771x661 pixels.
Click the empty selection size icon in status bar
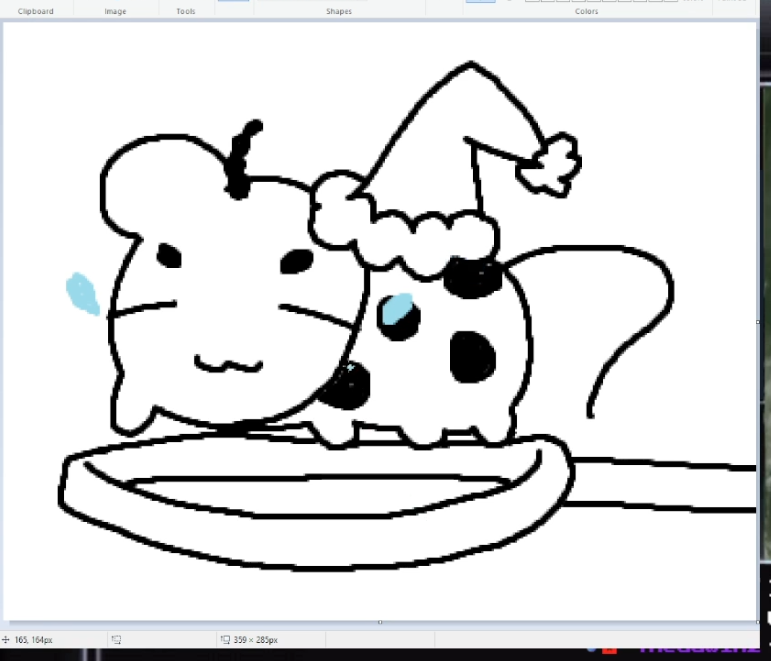point(116,639)
